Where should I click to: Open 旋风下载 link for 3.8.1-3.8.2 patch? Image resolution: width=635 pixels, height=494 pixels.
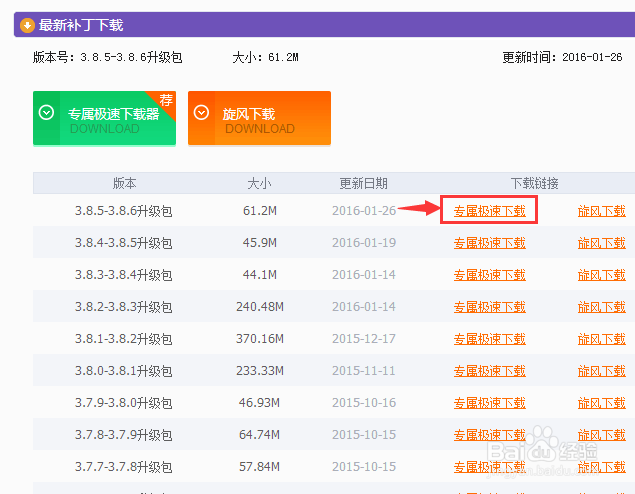coord(602,339)
